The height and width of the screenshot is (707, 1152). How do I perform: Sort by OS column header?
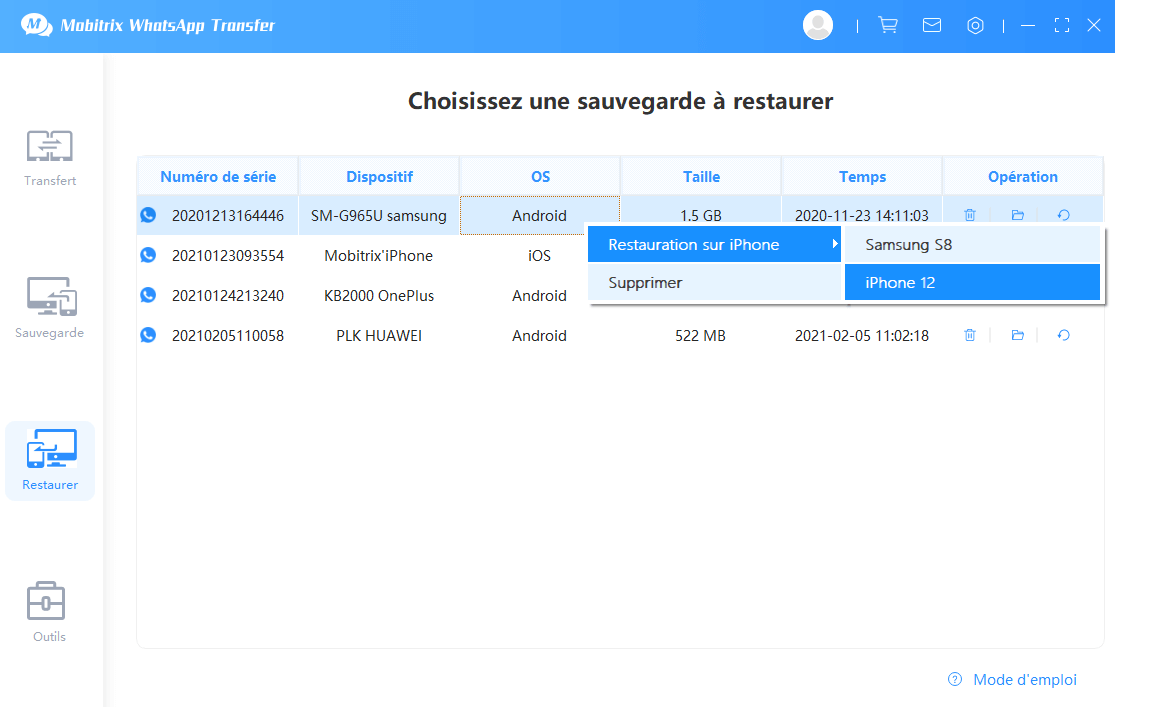(x=540, y=176)
